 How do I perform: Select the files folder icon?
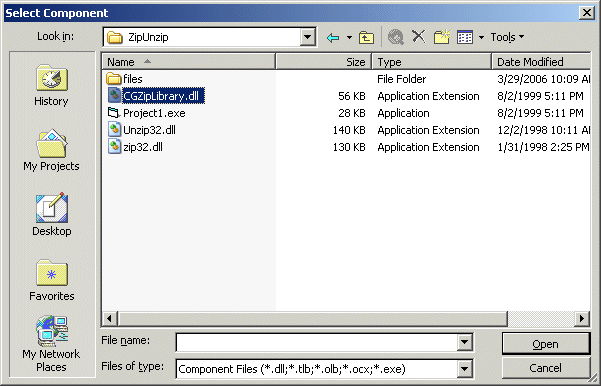pos(113,79)
